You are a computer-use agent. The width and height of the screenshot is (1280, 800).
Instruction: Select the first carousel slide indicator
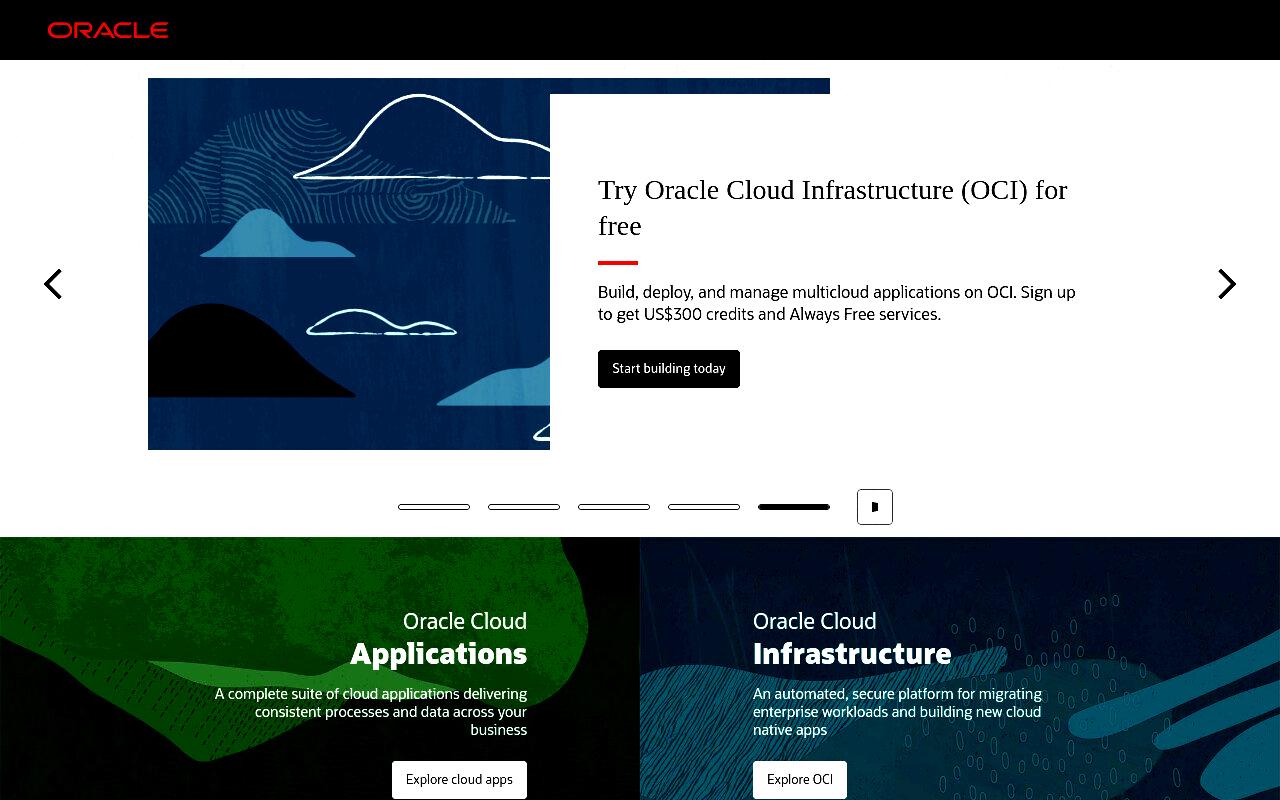434,507
